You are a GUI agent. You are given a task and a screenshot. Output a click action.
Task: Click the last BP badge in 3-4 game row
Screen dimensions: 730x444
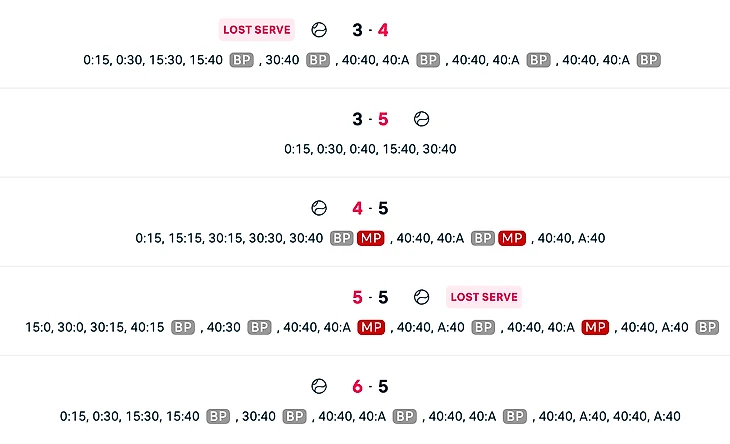coord(648,60)
